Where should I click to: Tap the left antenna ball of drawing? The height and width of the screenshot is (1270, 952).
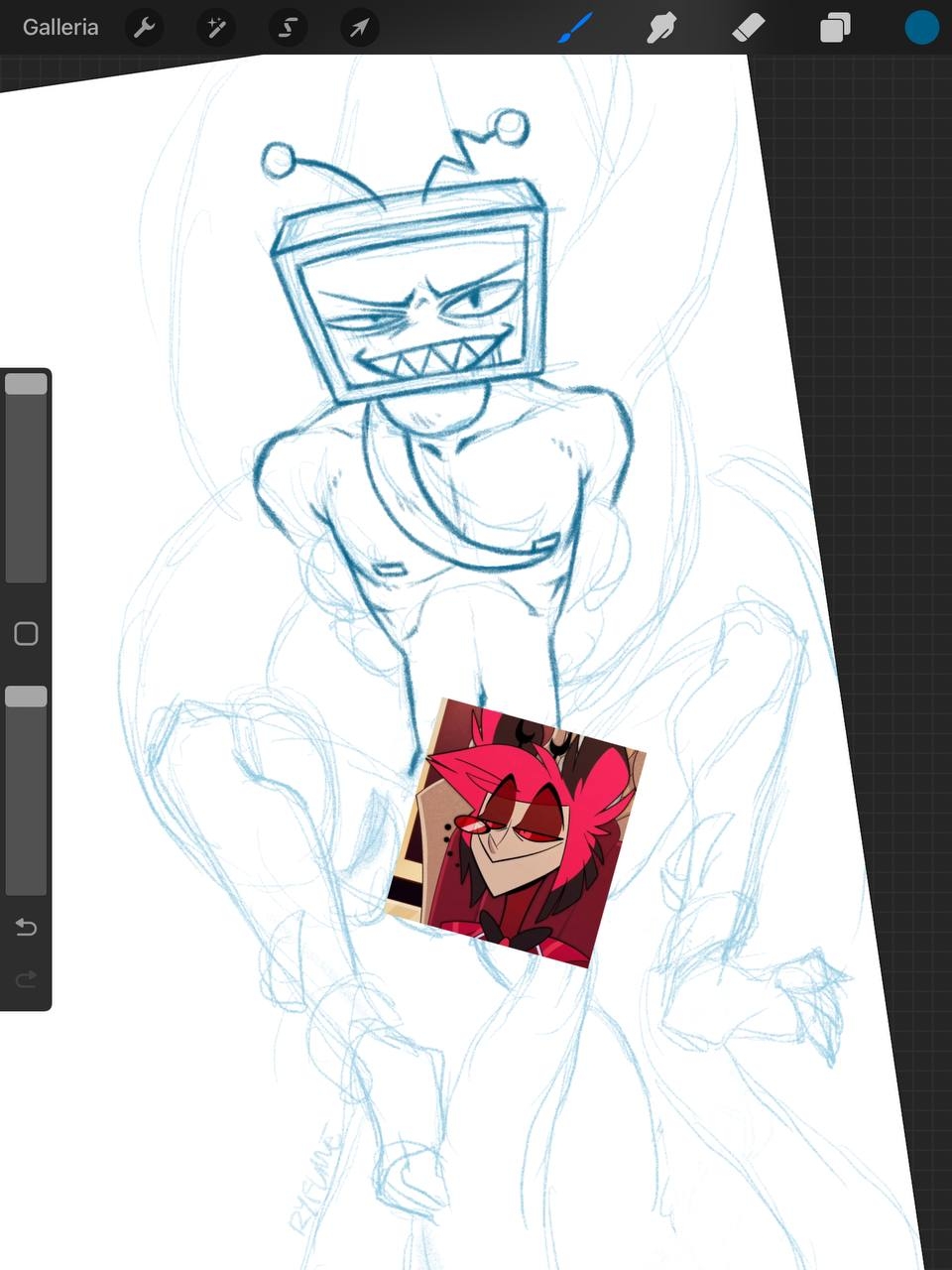point(279,160)
